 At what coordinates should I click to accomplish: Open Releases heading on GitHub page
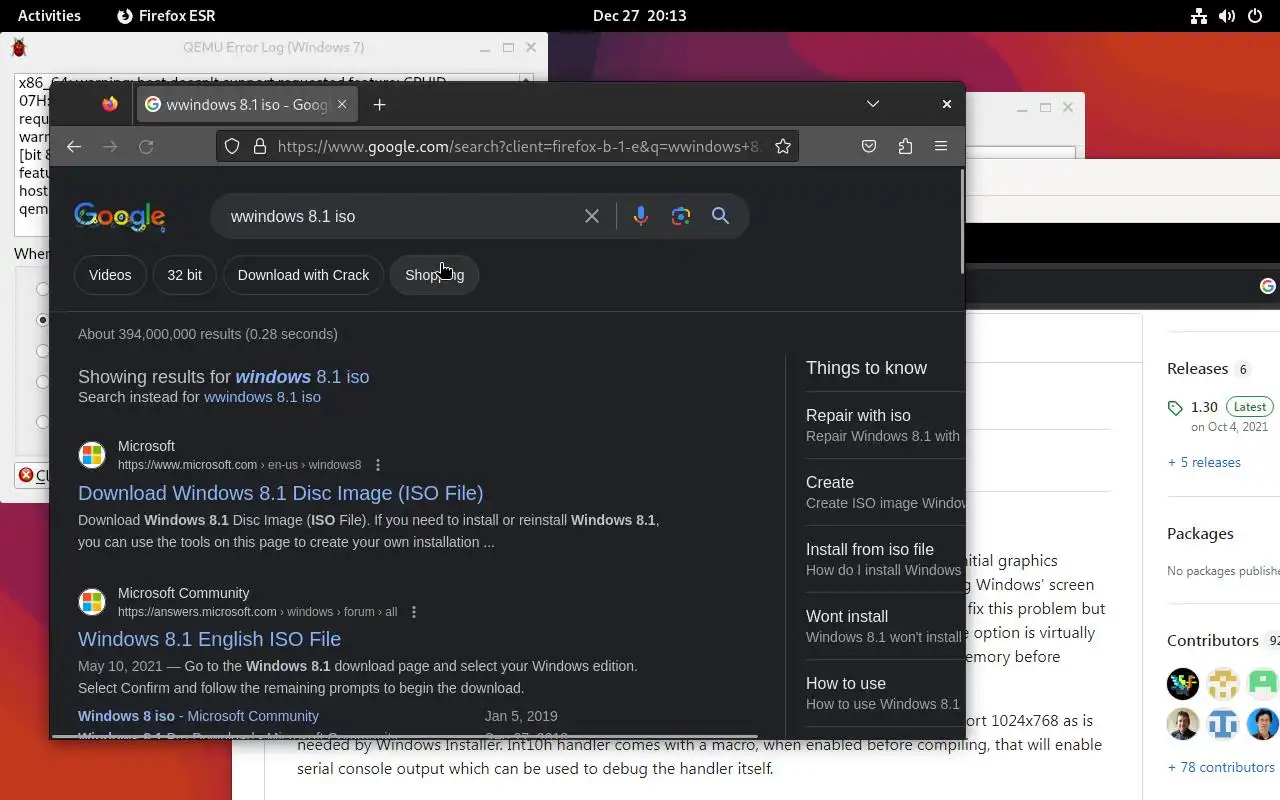pos(1197,369)
